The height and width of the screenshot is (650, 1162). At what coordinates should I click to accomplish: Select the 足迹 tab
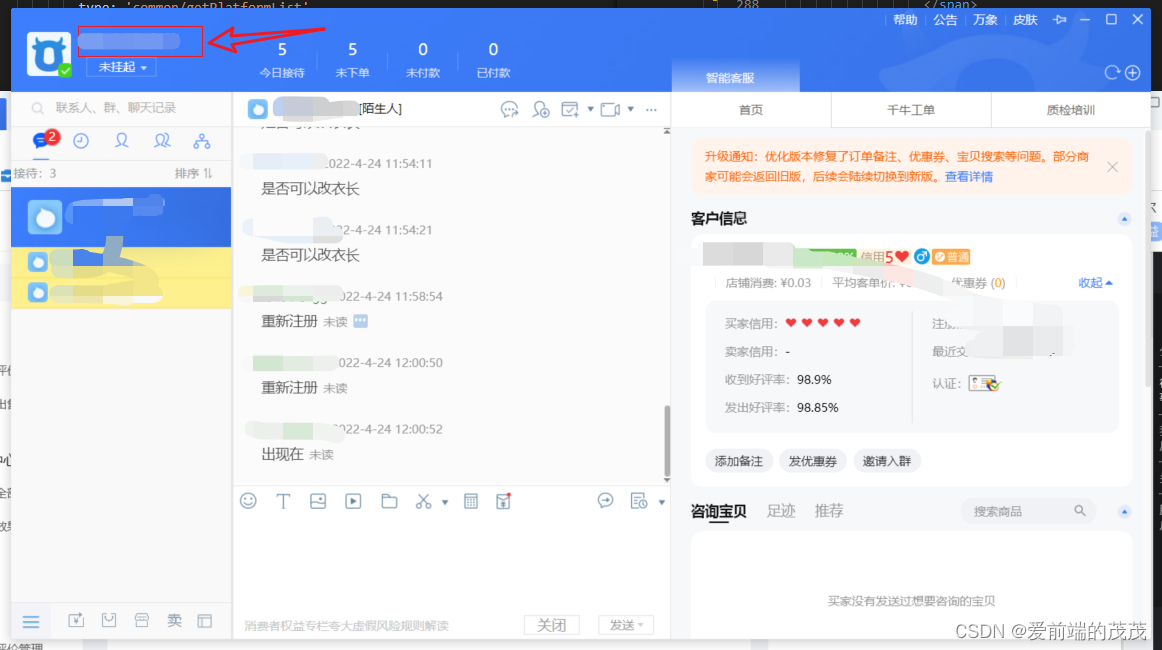[x=780, y=511]
